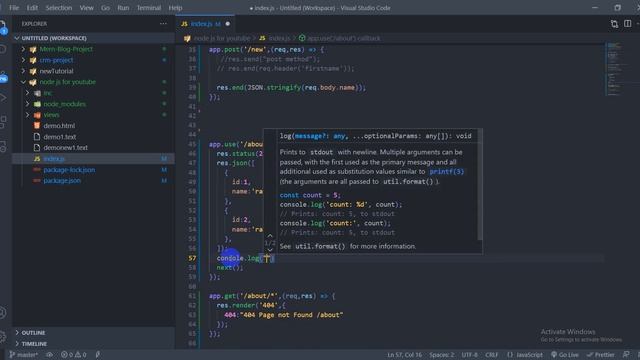Show previous signature in tooltip

point(270,236)
